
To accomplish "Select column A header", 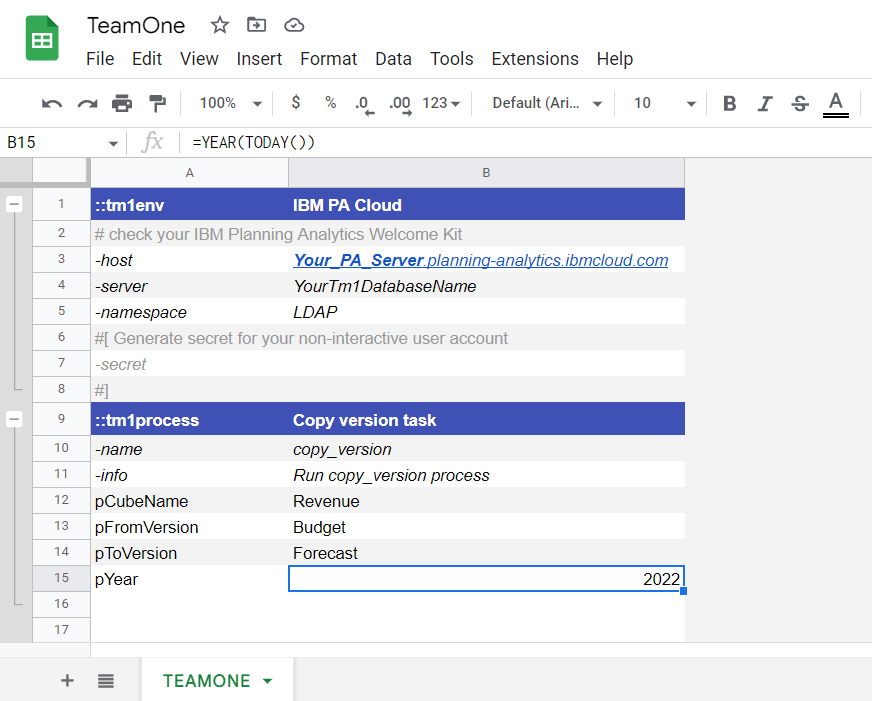I will [190, 173].
